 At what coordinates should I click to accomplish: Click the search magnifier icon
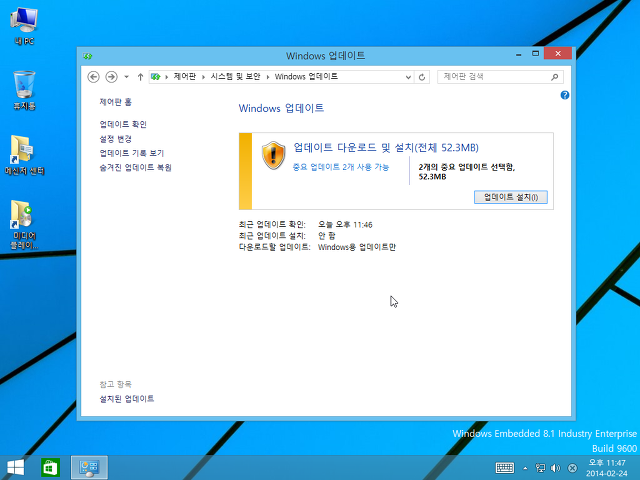[x=555, y=77]
